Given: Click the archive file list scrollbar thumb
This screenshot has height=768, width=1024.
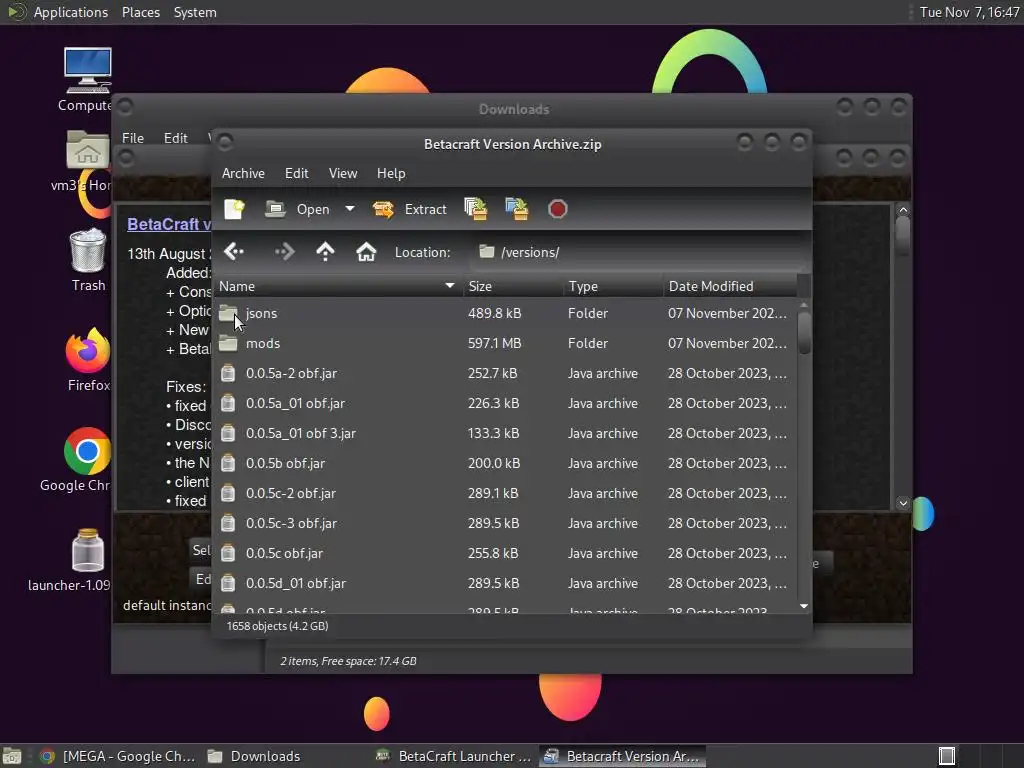Looking at the screenshot, I should pos(804,333).
